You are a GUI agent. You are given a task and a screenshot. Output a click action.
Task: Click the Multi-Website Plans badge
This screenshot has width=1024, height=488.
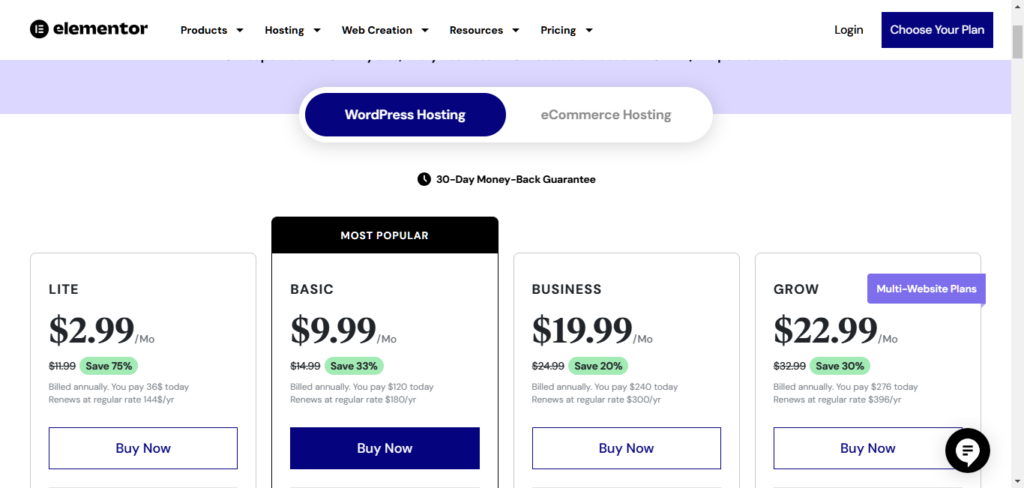click(x=926, y=289)
